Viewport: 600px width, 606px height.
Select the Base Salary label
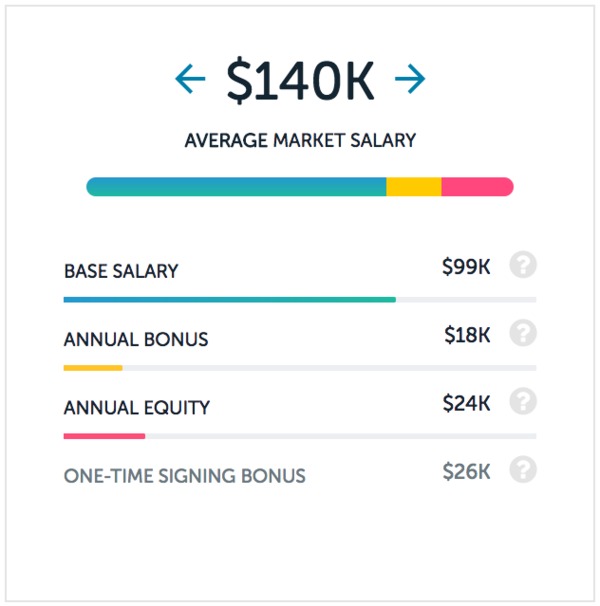(121, 271)
